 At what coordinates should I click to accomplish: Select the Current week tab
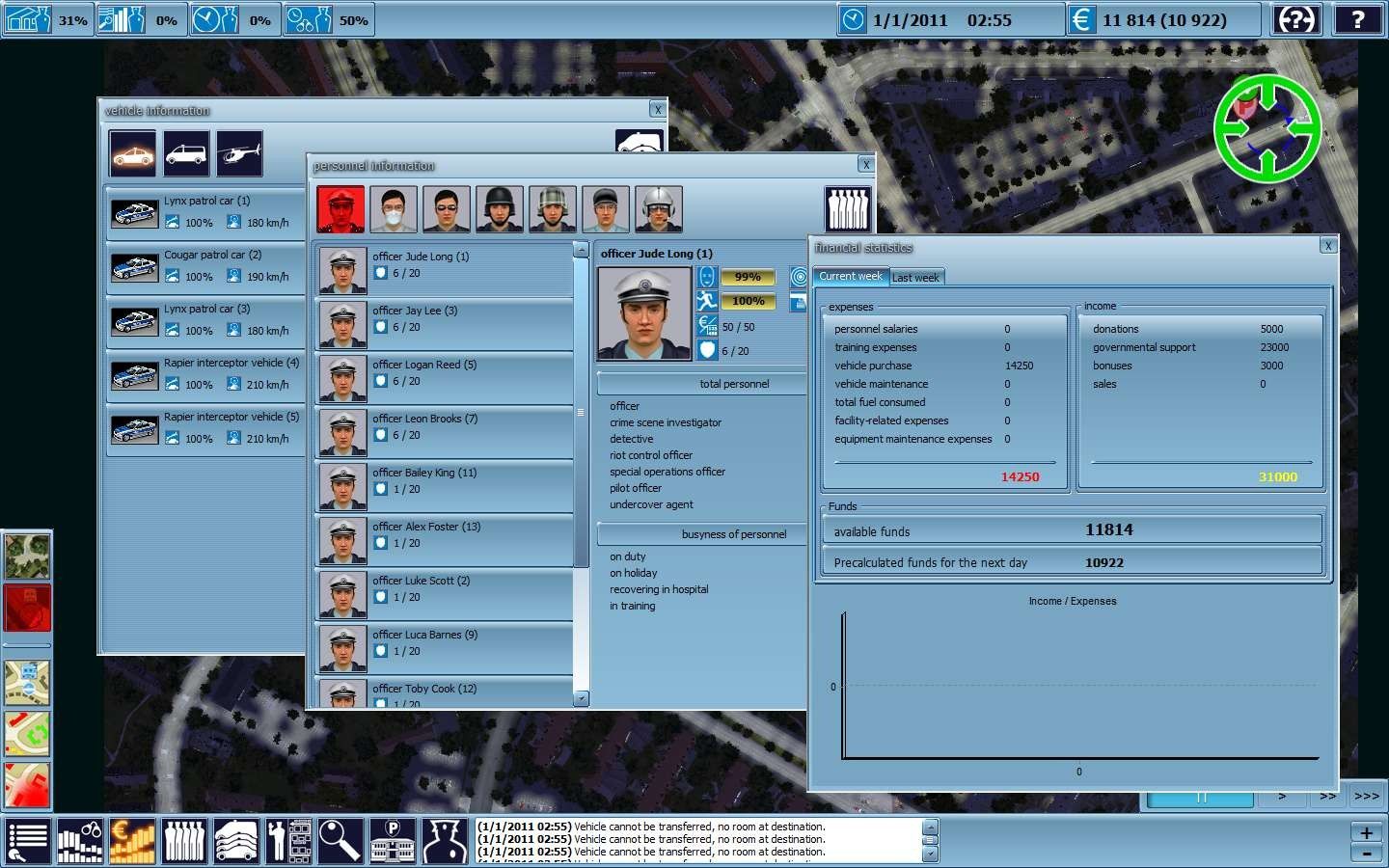pos(850,276)
